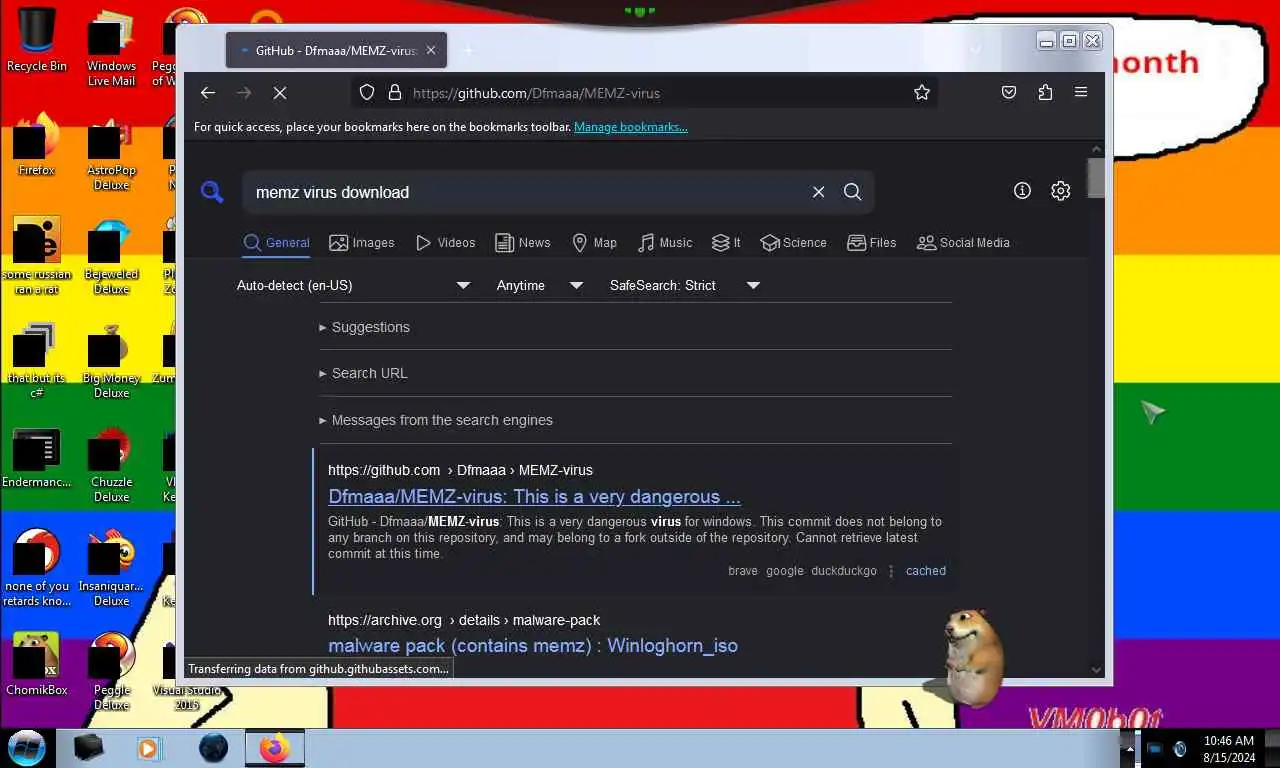1280x768 pixels.
Task: Open Auto-detect (en-US) language dropdown
Action: [353, 285]
